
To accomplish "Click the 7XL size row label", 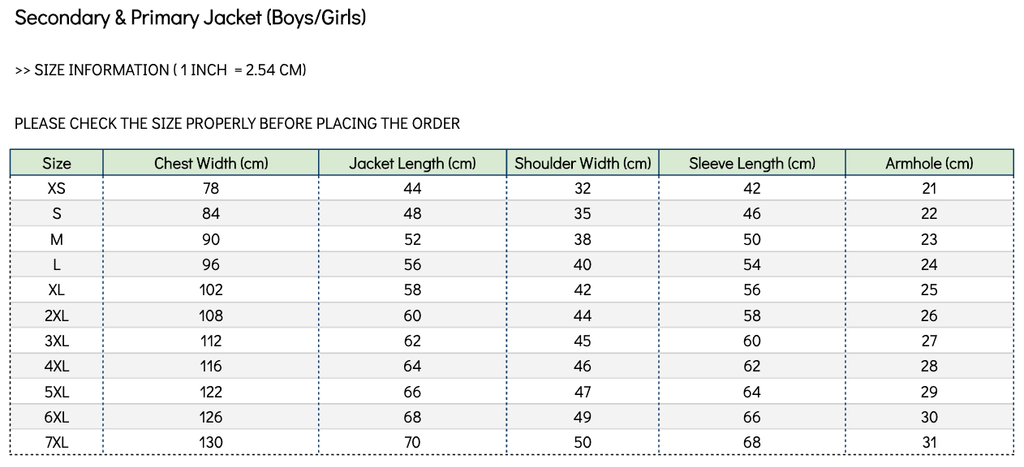I will tap(57, 442).
